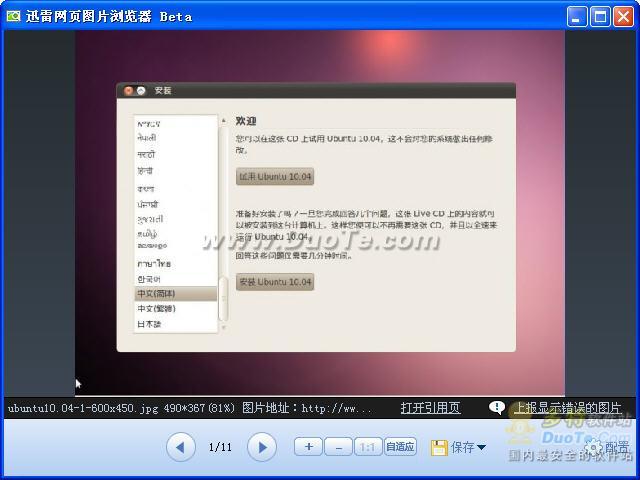640x480 pixels.
Task: Maximize the 迅雷网页图片浏览器 window
Action: pyautogui.click(x=600, y=16)
